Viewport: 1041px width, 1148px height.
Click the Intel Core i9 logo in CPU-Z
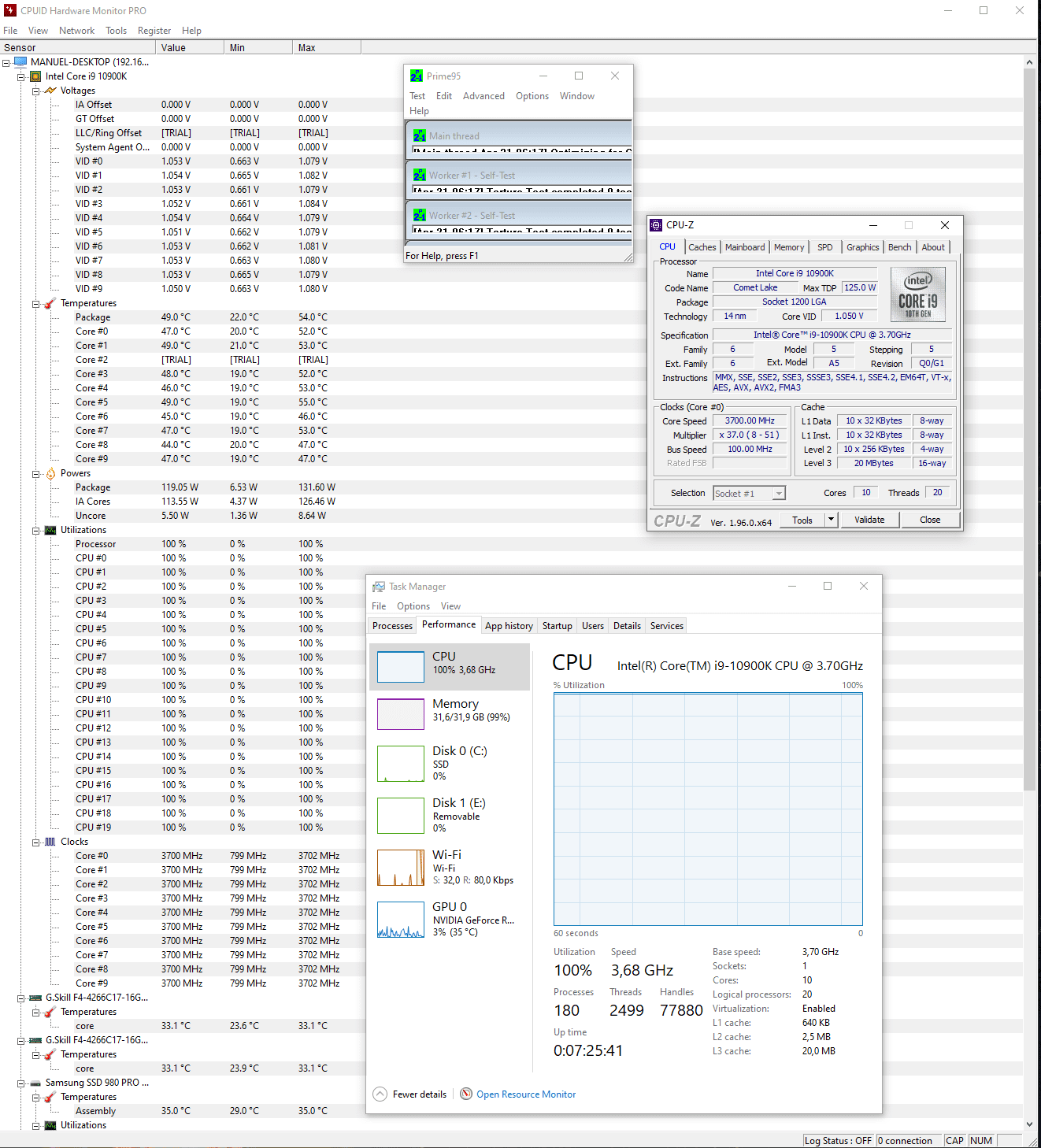click(917, 294)
